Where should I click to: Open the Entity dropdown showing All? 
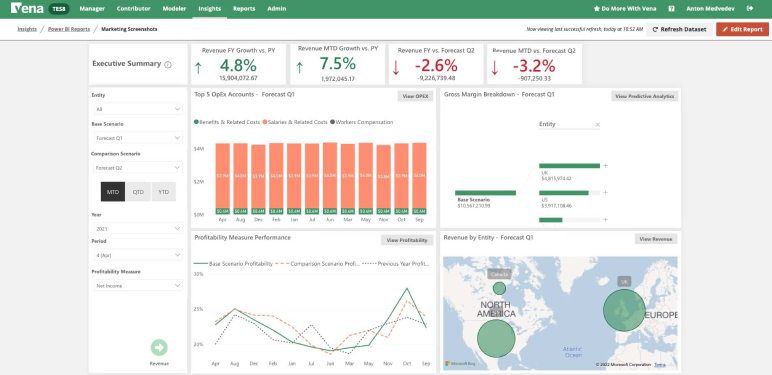(138, 109)
